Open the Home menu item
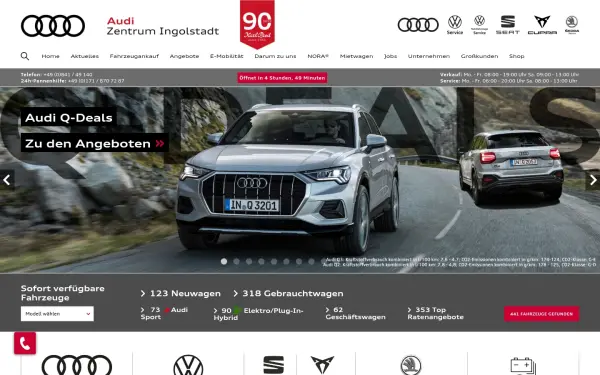Image resolution: width=600 pixels, height=375 pixels. 51,56
